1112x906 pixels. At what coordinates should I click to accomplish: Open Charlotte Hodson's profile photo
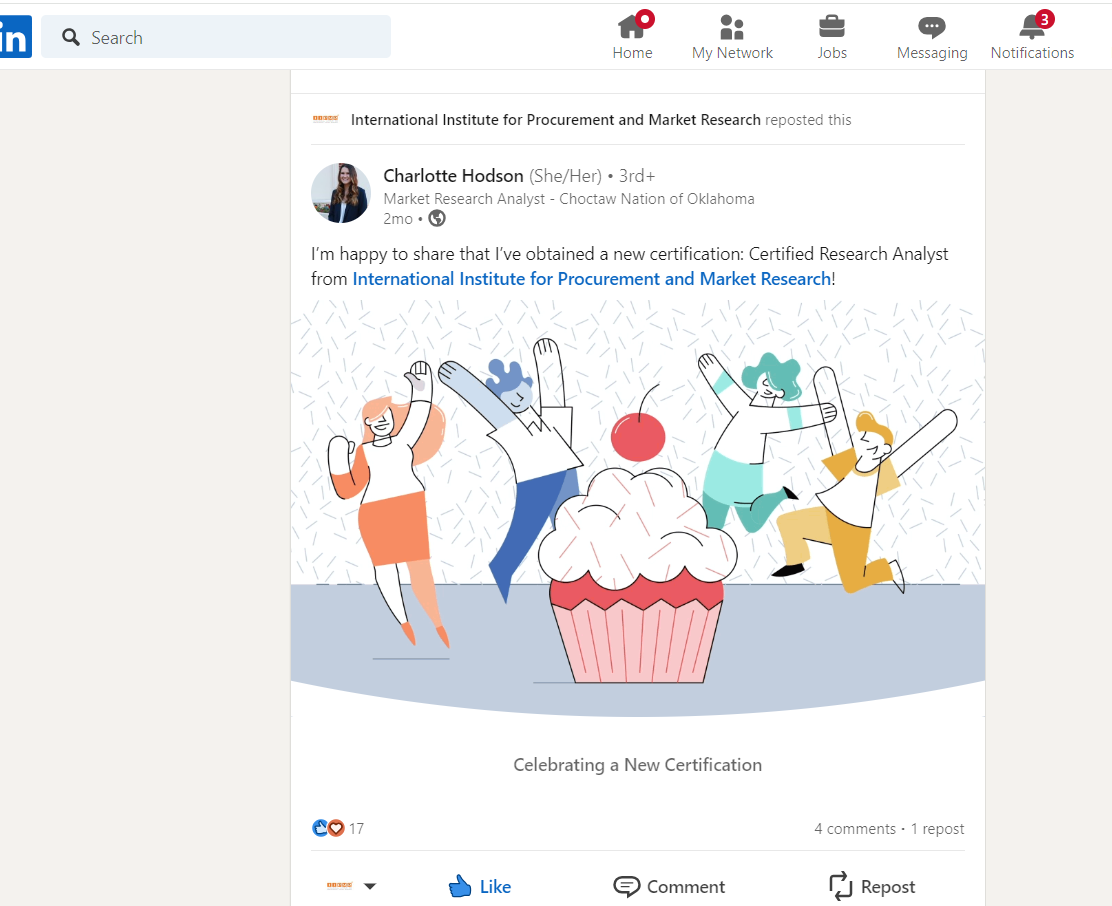point(341,193)
